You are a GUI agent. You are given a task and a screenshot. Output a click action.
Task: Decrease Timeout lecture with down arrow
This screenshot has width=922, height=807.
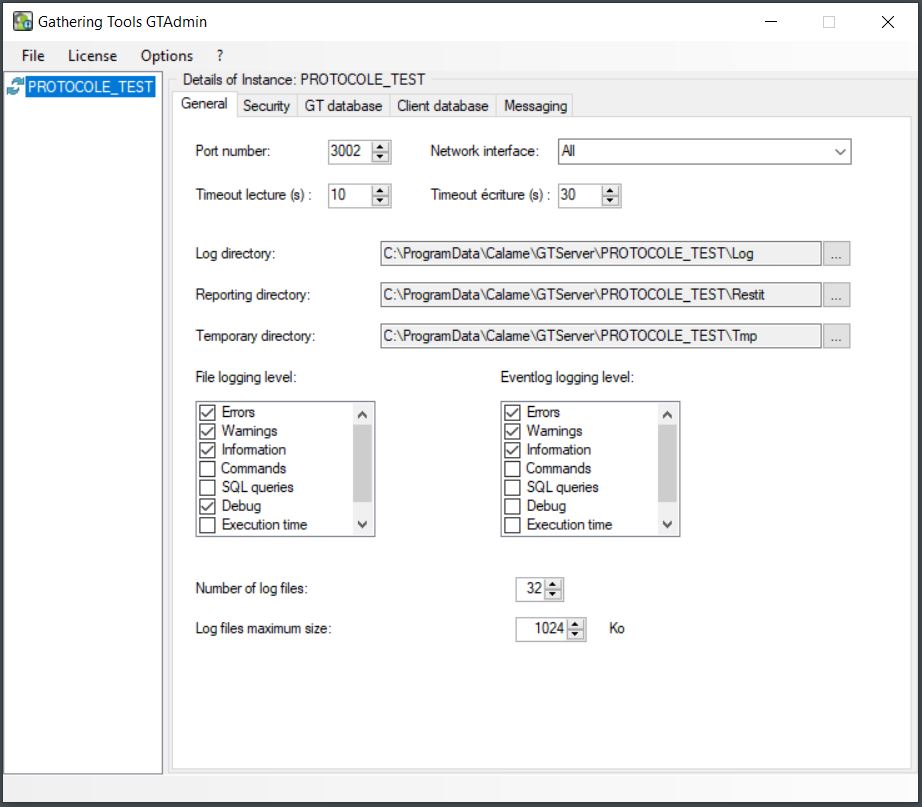(x=380, y=201)
